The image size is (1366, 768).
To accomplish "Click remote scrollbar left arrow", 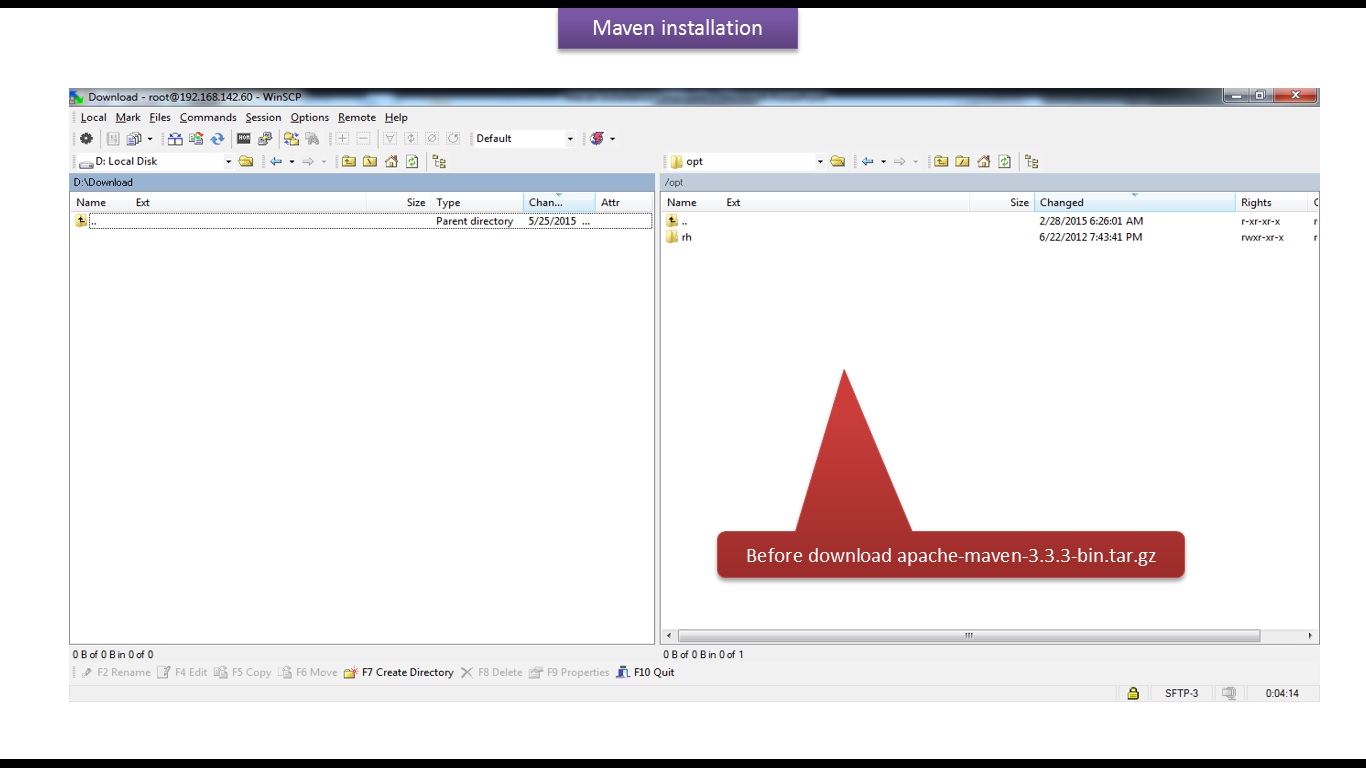I will point(669,636).
